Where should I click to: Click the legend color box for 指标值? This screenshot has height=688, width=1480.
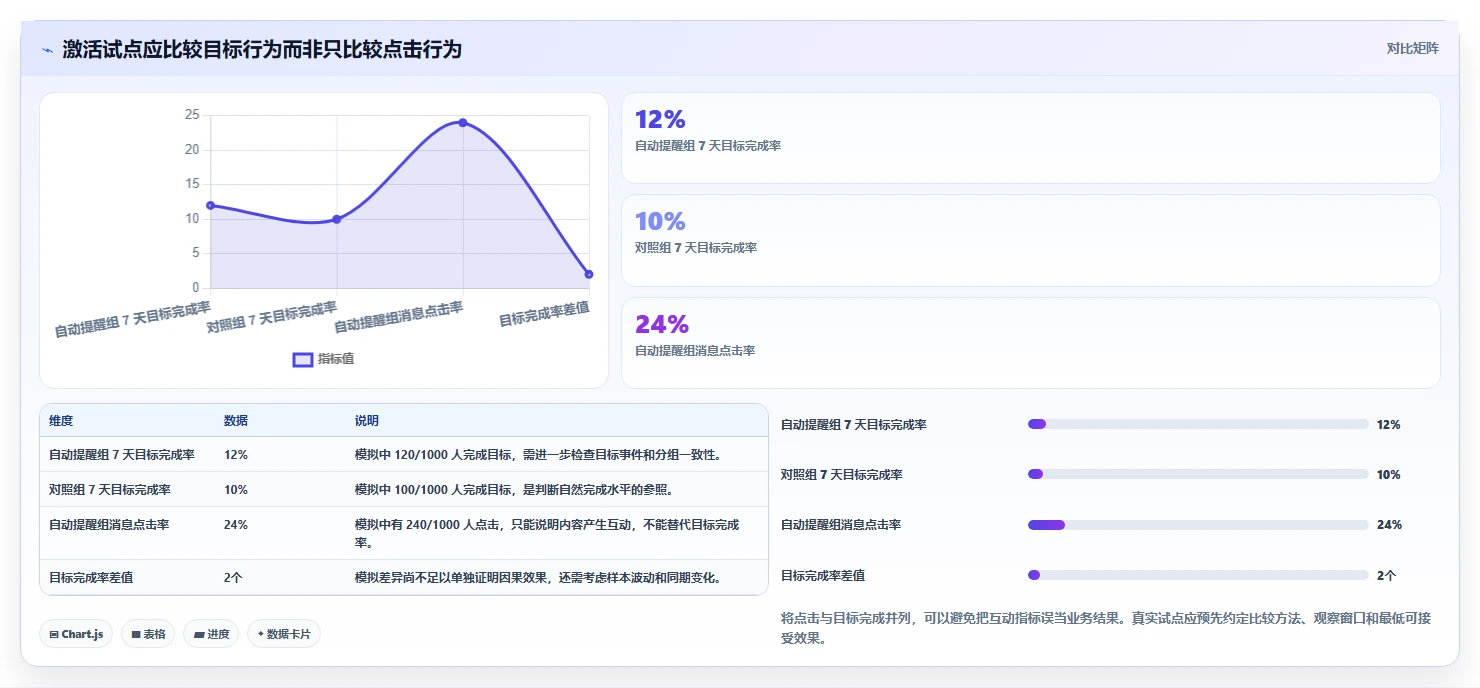(x=303, y=359)
